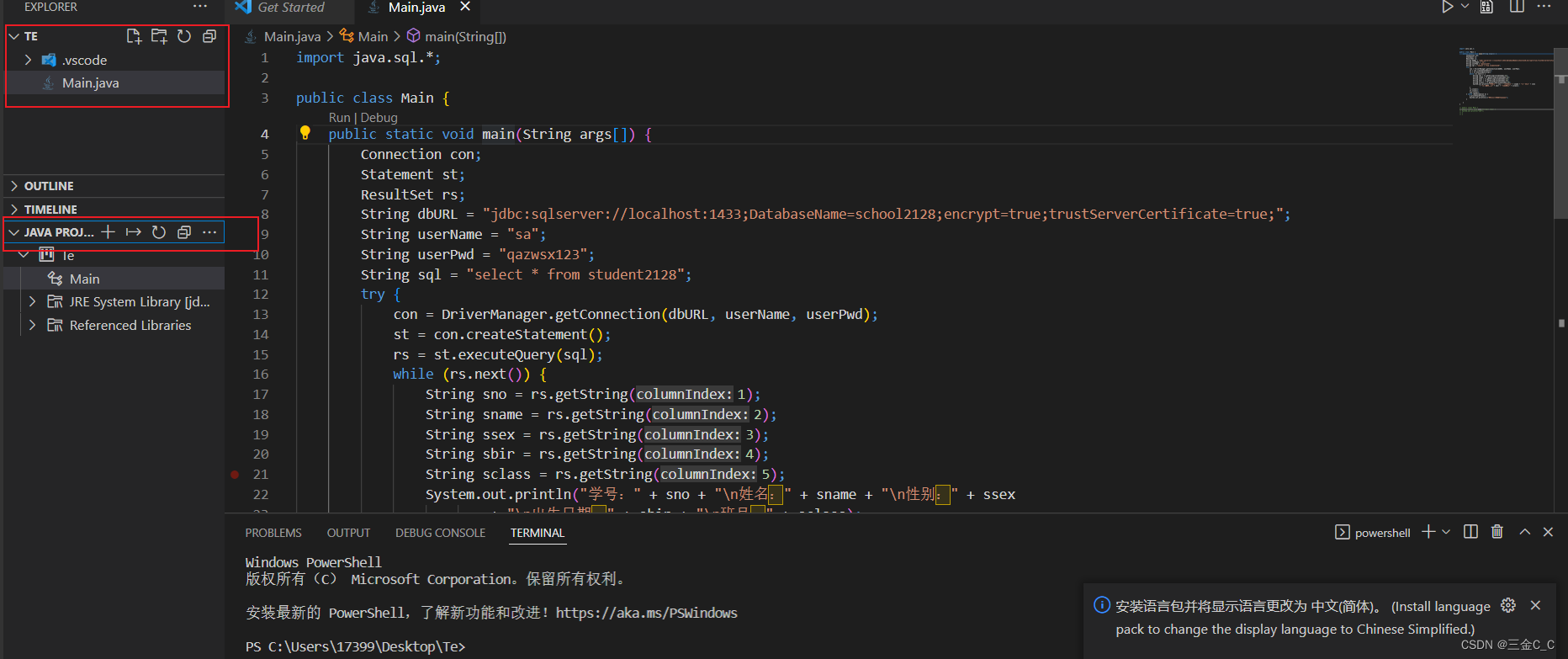The width and height of the screenshot is (1568, 659).
Task: Split the editor to the right
Action: (x=1517, y=7)
